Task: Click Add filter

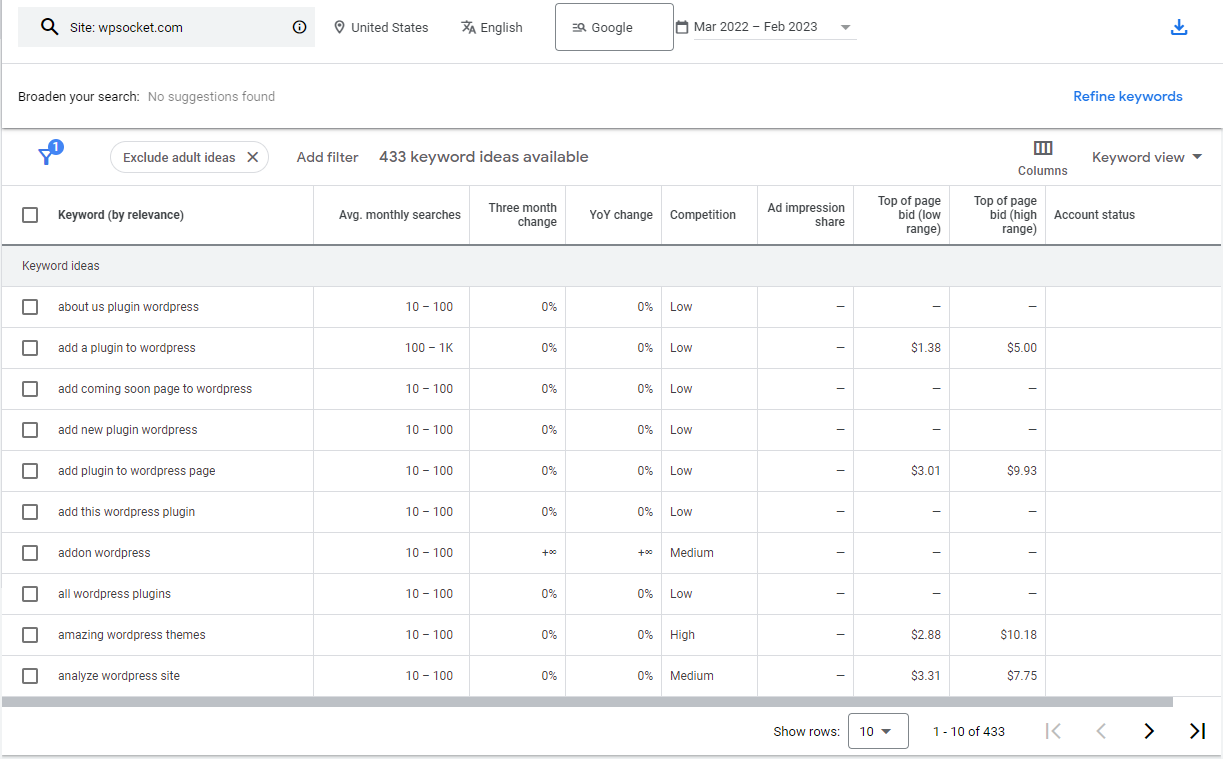Action: [x=327, y=157]
